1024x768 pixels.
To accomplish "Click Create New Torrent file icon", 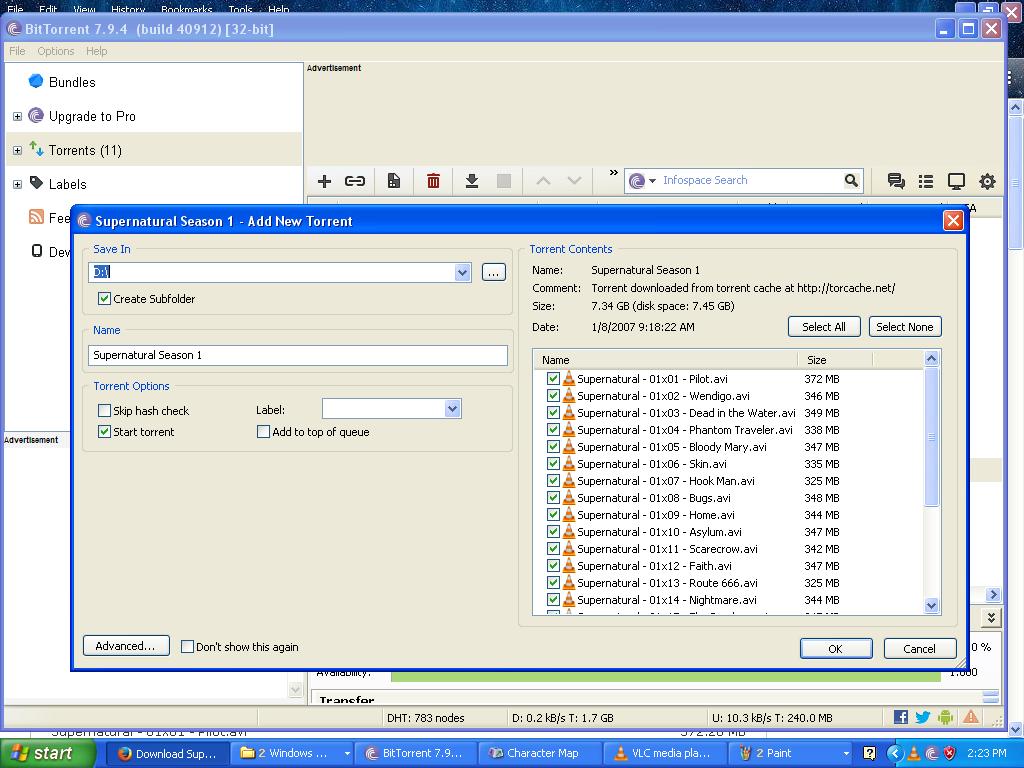I will tap(394, 181).
